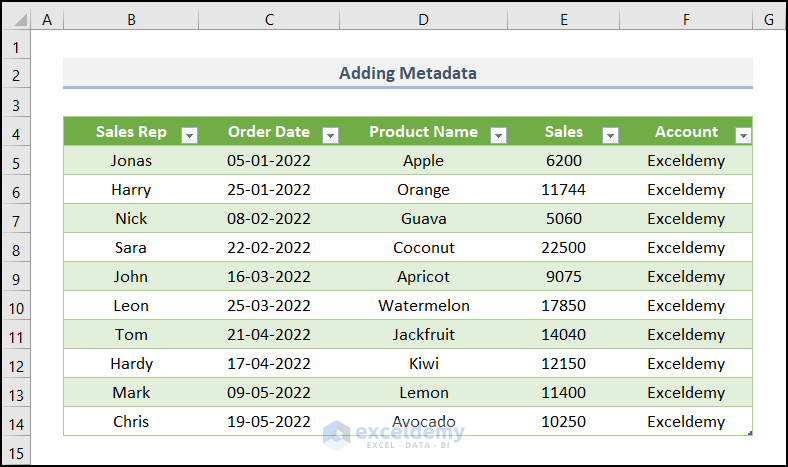Select the cell containing Hardy
The image size is (788, 467).
click(x=131, y=364)
